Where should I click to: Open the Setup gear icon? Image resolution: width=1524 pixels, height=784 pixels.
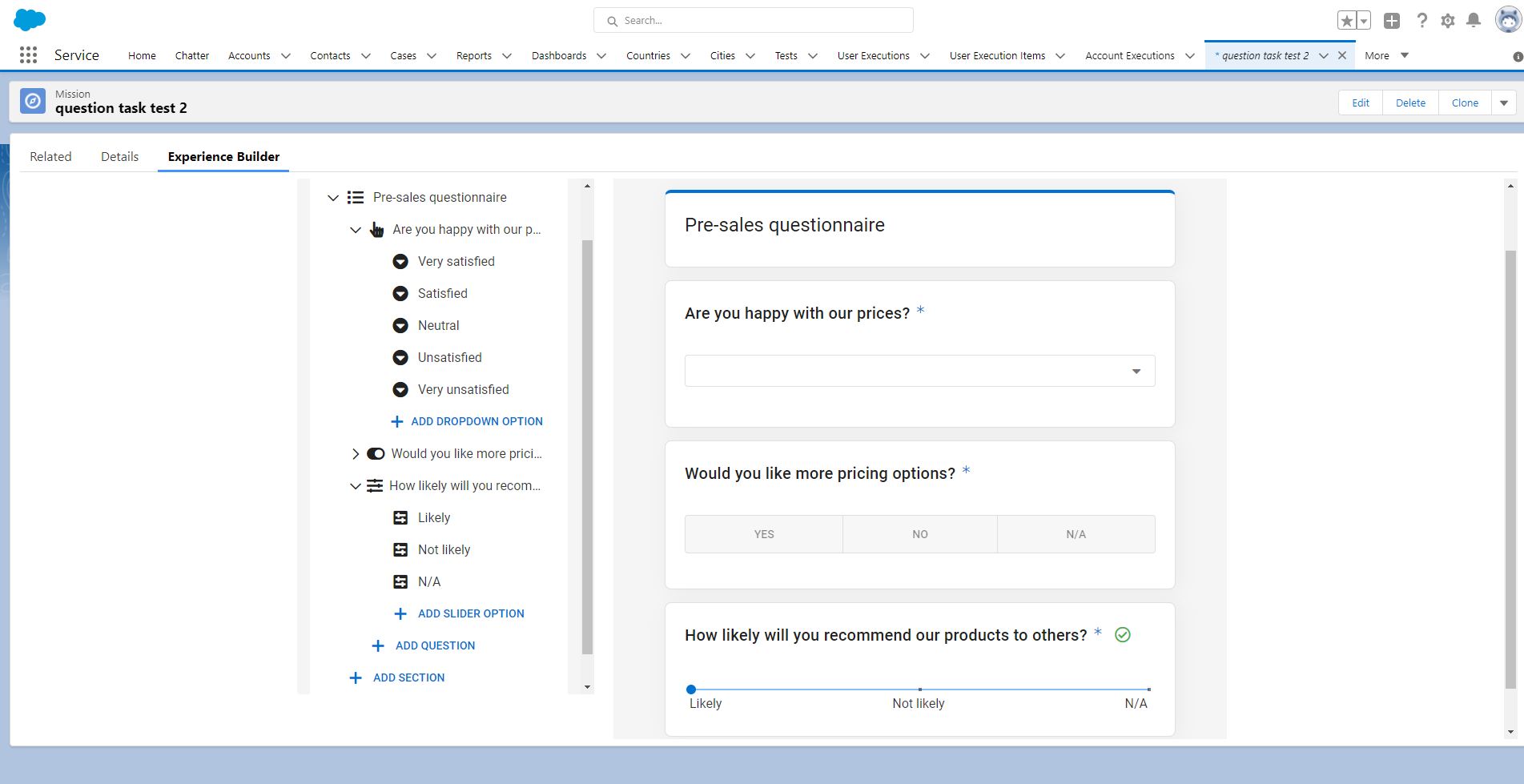tap(1447, 21)
